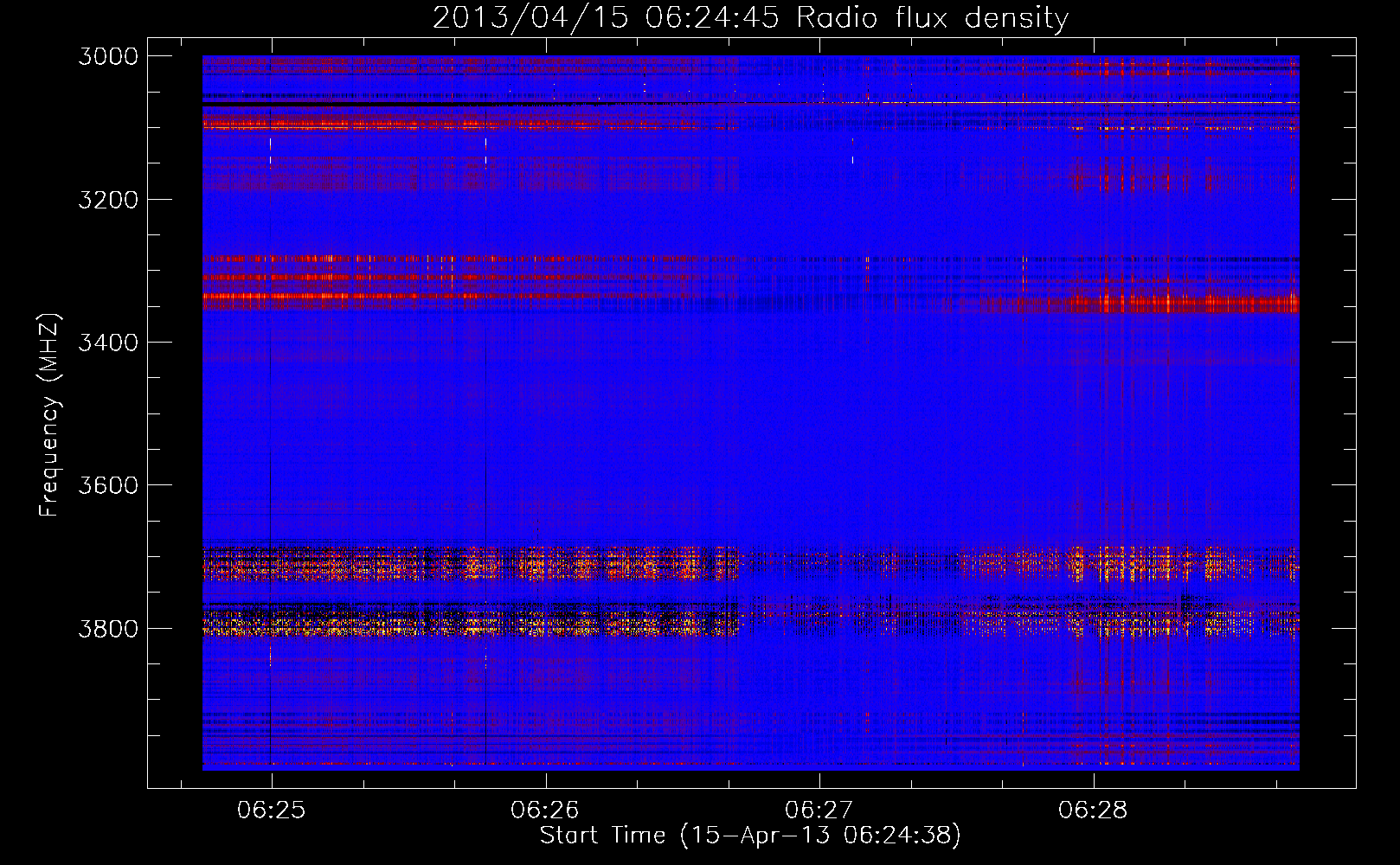Screen dimensions: 1400x865
Task: Click the 06:28 time axis label
Action: 1093,811
